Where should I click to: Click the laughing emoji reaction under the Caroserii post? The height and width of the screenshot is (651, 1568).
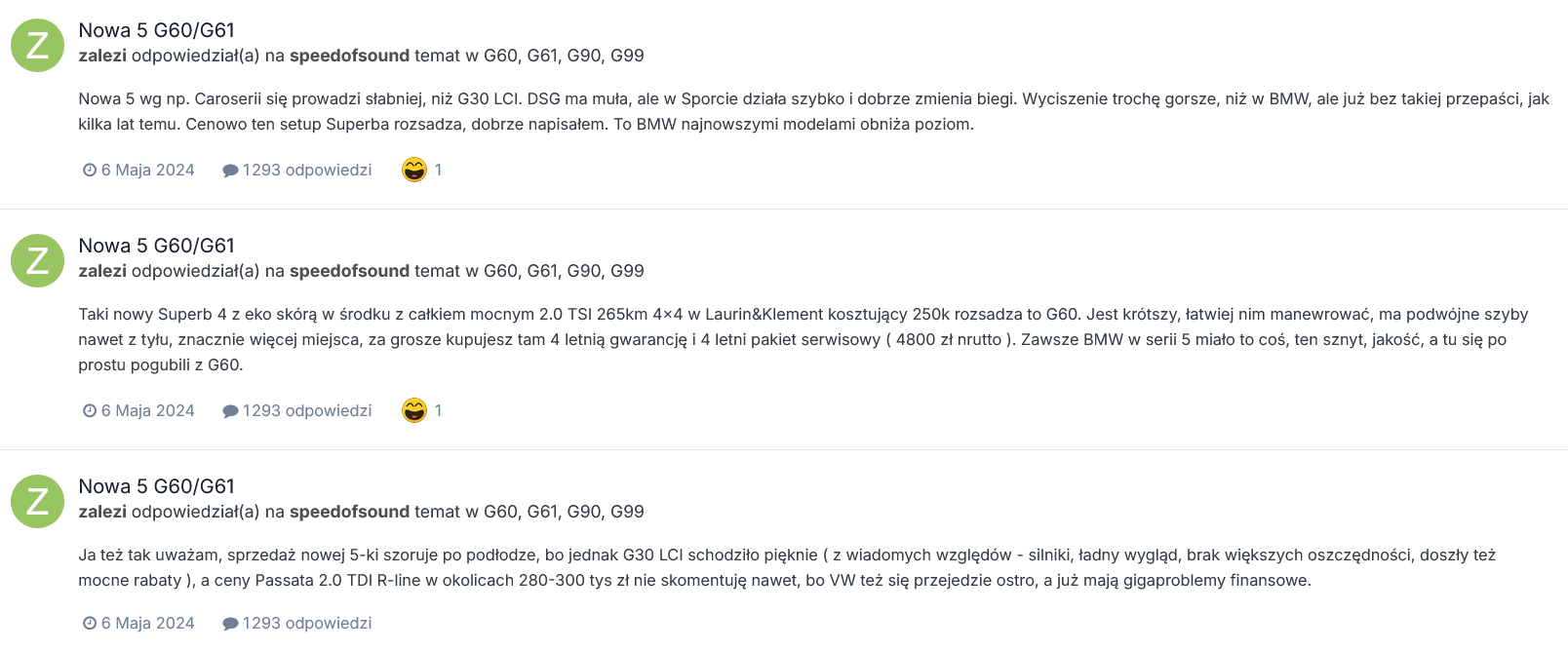[414, 170]
